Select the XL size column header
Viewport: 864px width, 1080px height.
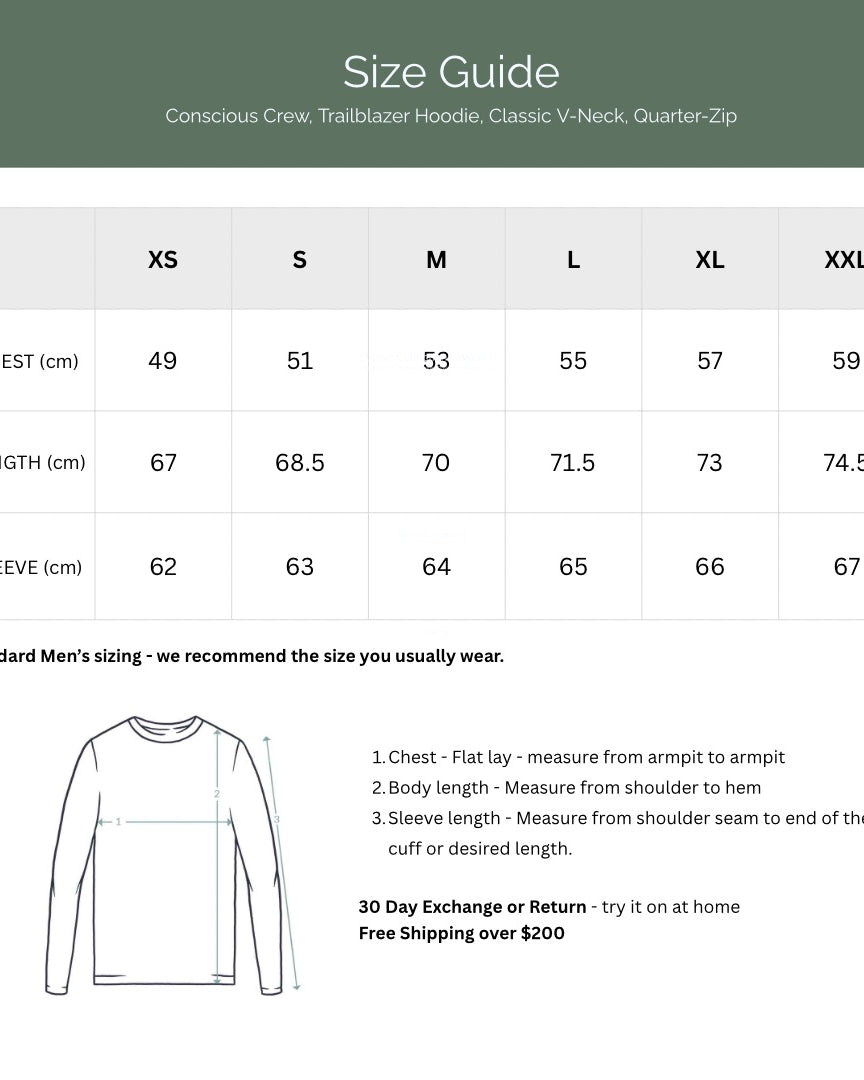coord(710,260)
